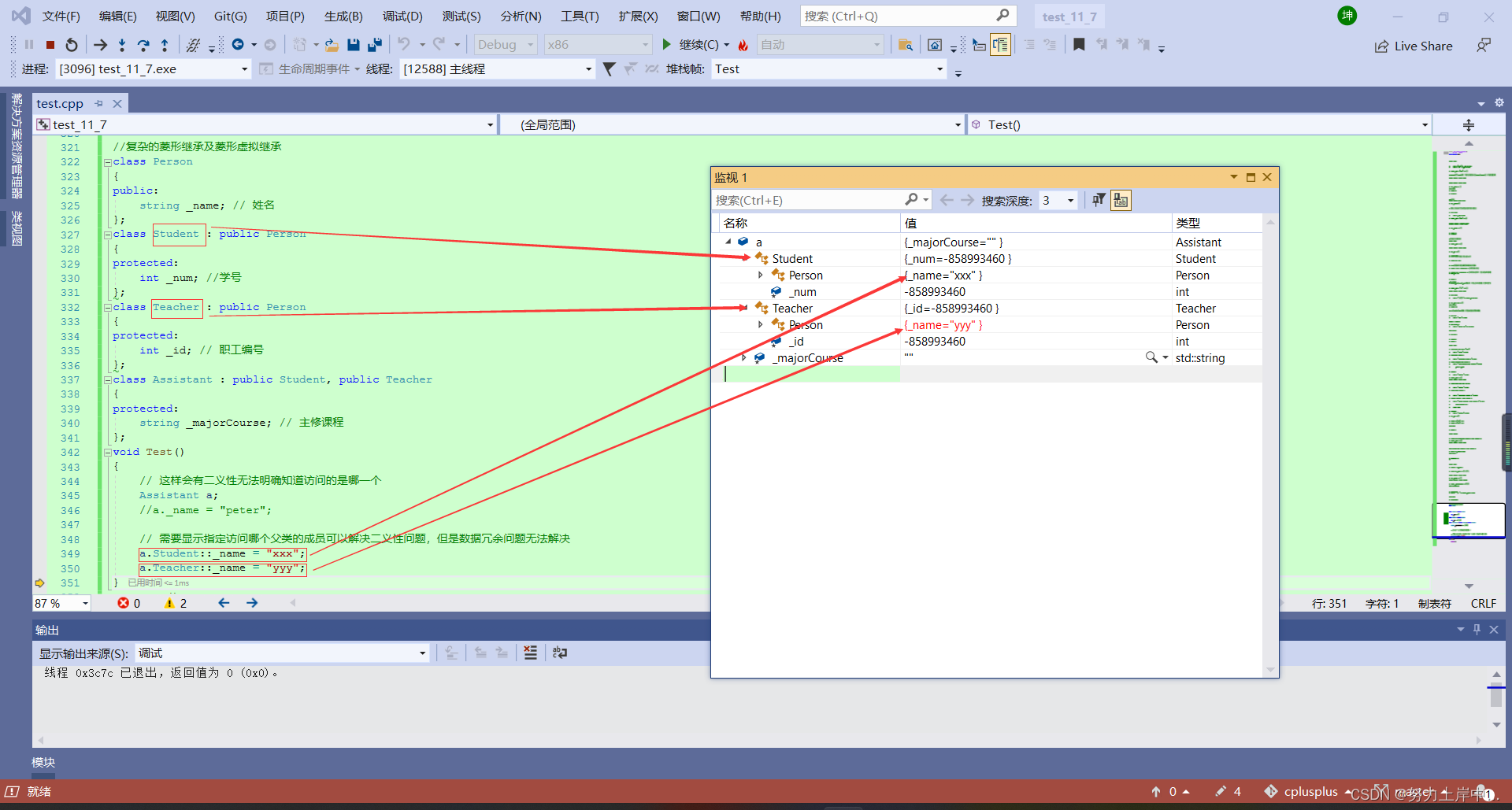This screenshot has height=810, width=1512.
Task: Save All files
Action: click(x=375, y=45)
